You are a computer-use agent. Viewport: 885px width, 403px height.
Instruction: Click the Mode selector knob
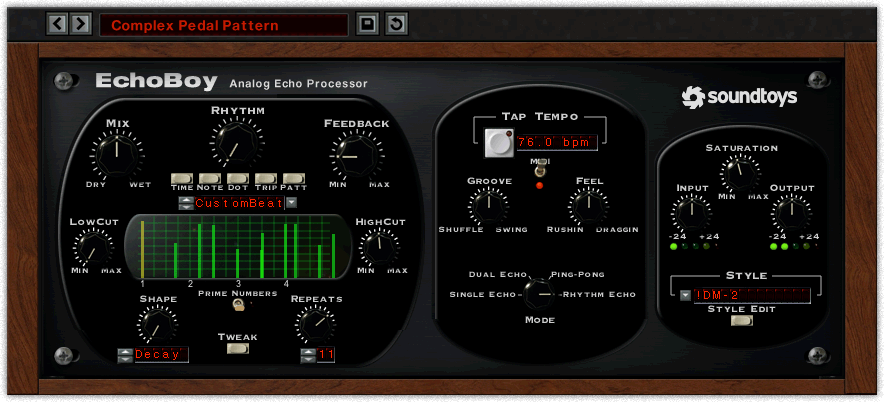[x=539, y=293]
